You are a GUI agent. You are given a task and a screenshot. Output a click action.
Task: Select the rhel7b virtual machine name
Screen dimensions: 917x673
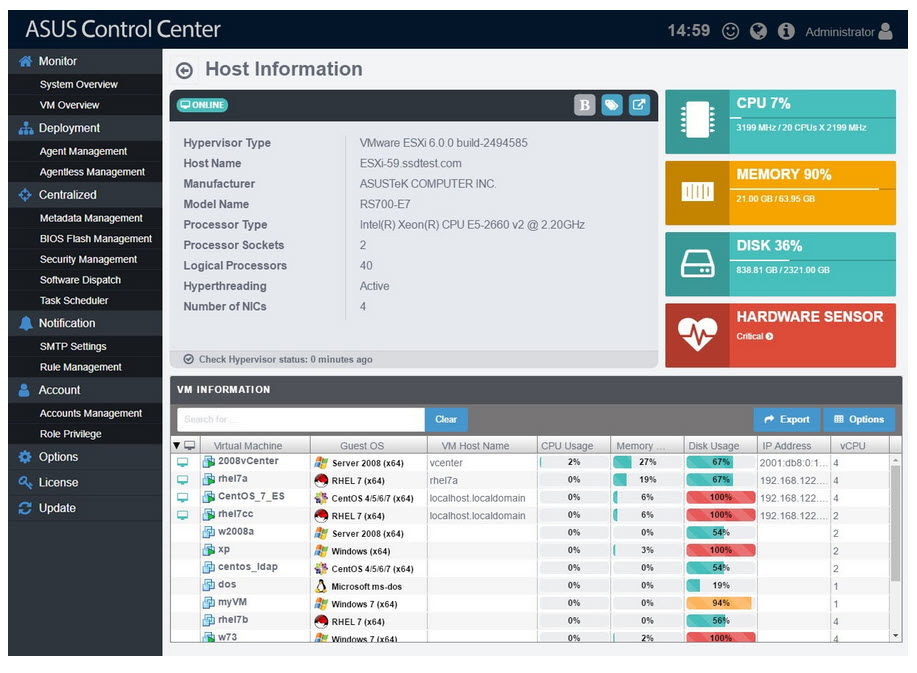click(233, 619)
